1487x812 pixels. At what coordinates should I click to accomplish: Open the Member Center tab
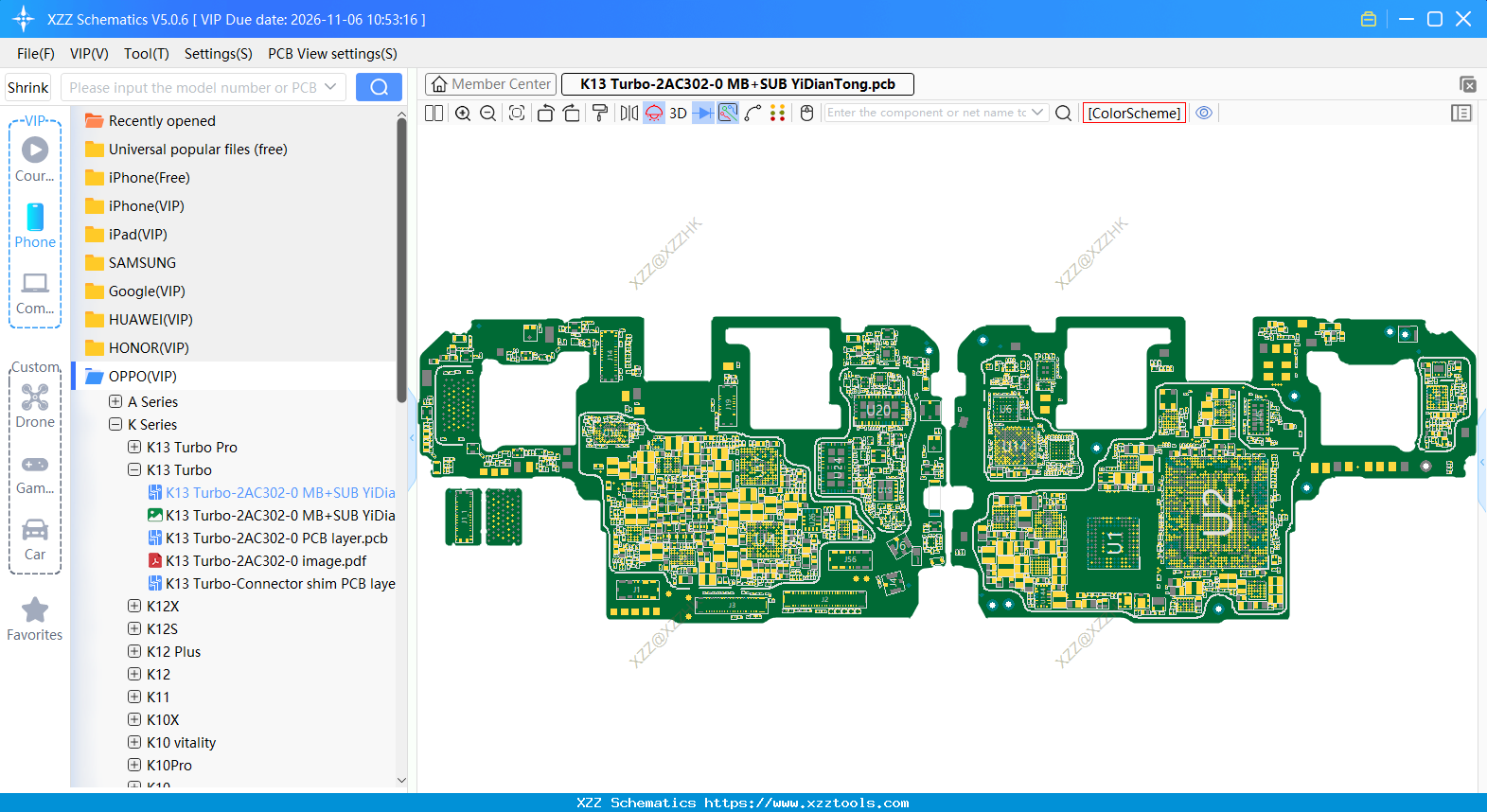point(490,84)
